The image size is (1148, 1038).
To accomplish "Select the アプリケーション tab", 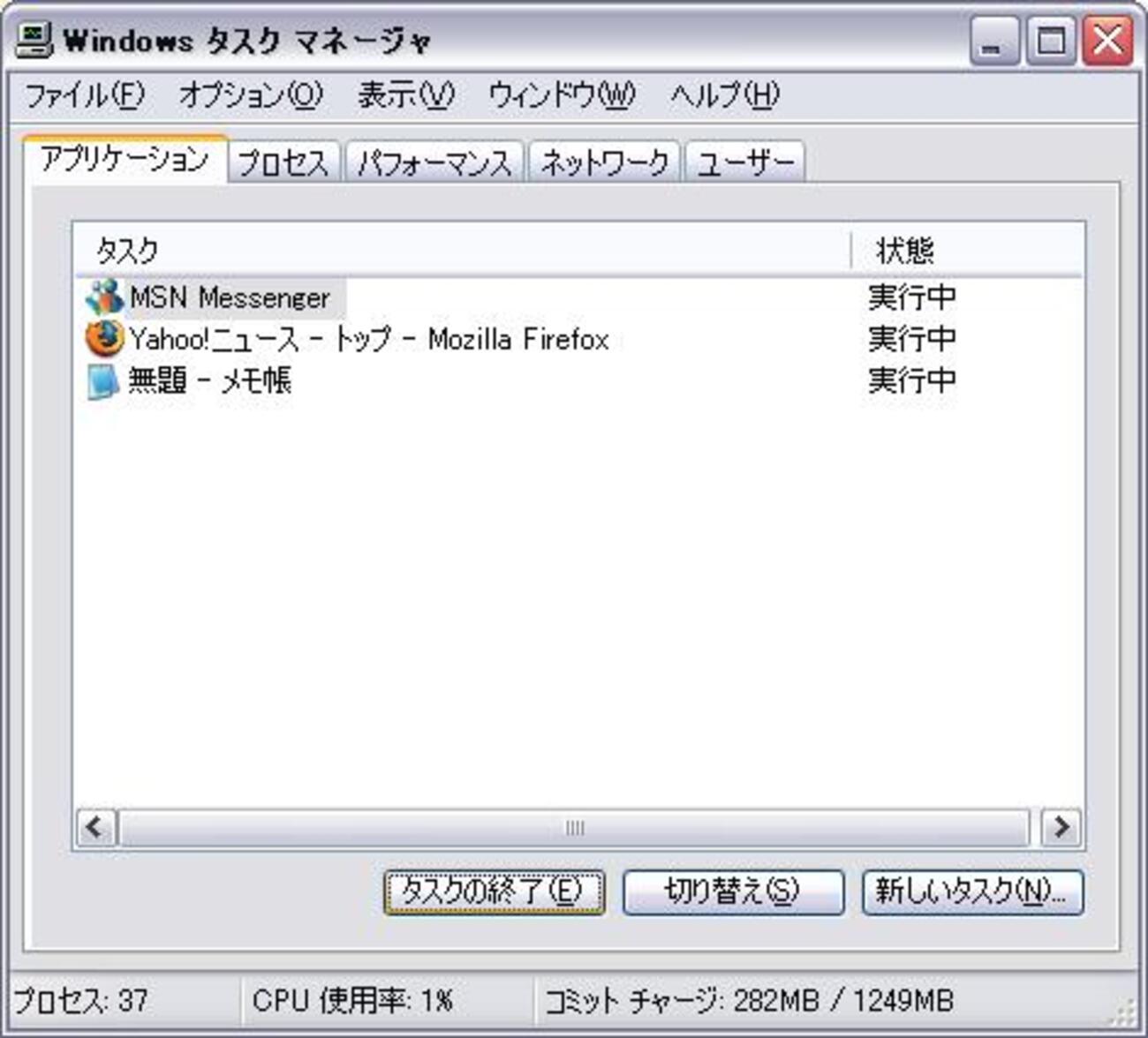I will pyautogui.click(x=125, y=160).
